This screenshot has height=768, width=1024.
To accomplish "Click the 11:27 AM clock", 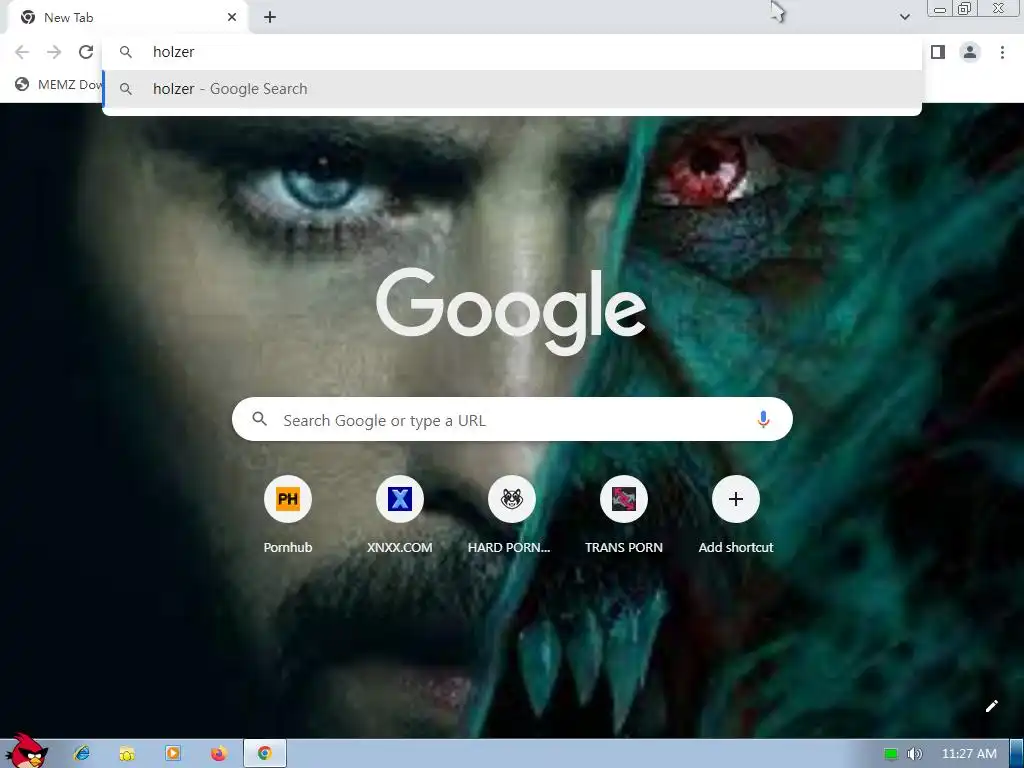I will [969, 754].
